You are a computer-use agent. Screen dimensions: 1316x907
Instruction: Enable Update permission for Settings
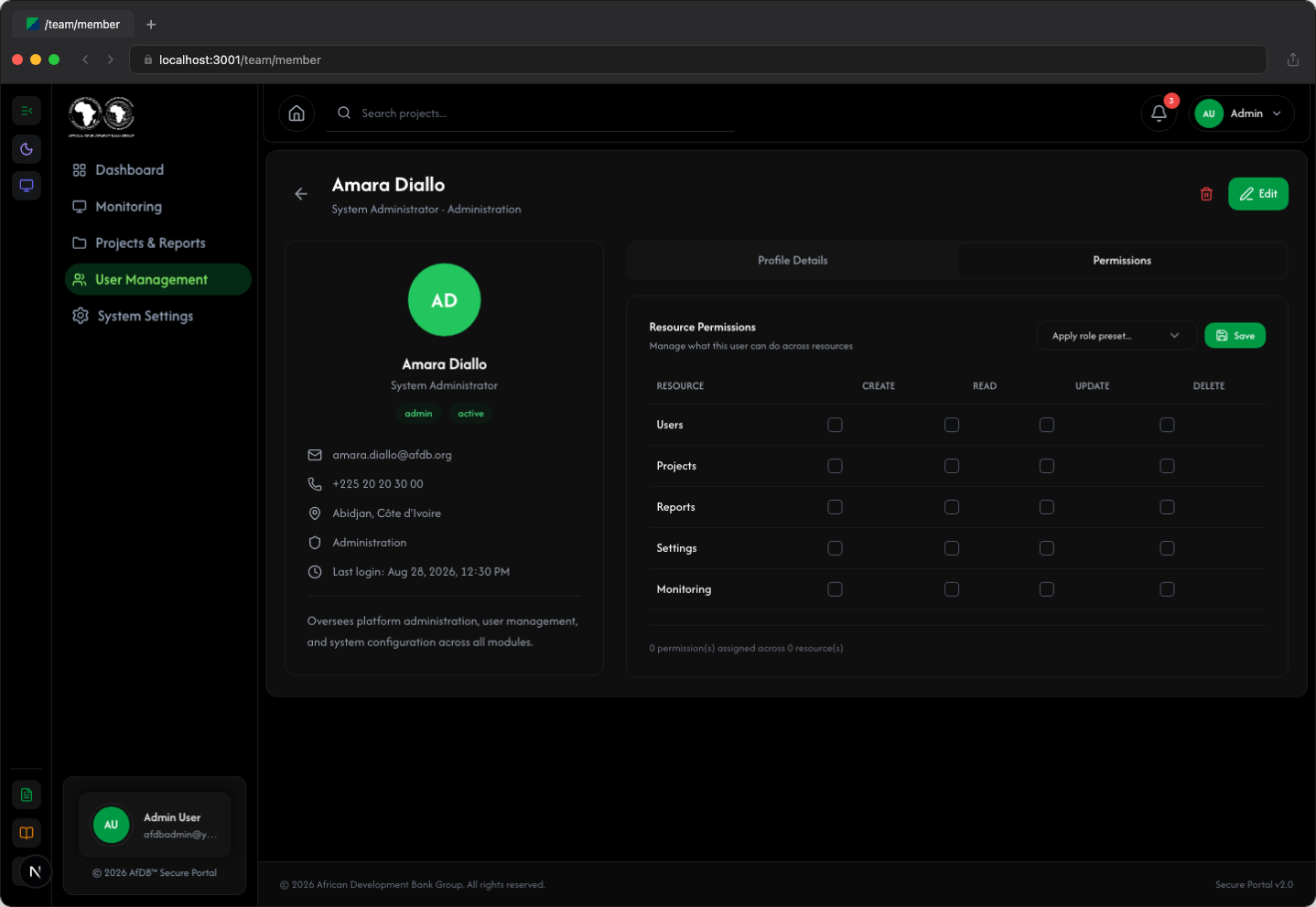(1047, 548)
